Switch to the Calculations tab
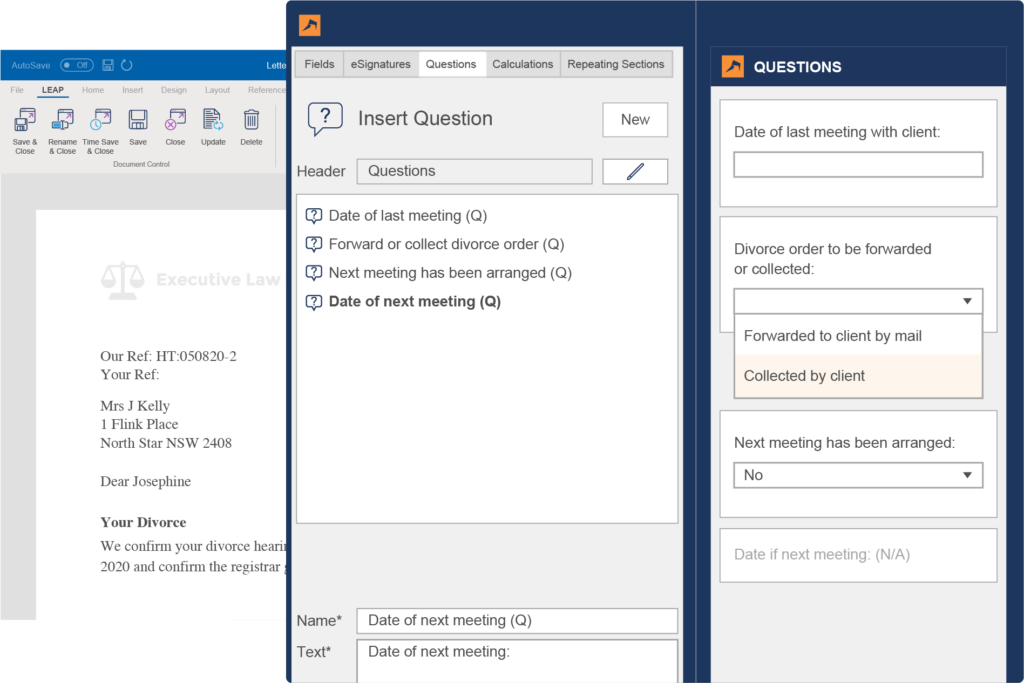Screen dimensions: 1024x683 pyautogui.click(x=523, y=63)
